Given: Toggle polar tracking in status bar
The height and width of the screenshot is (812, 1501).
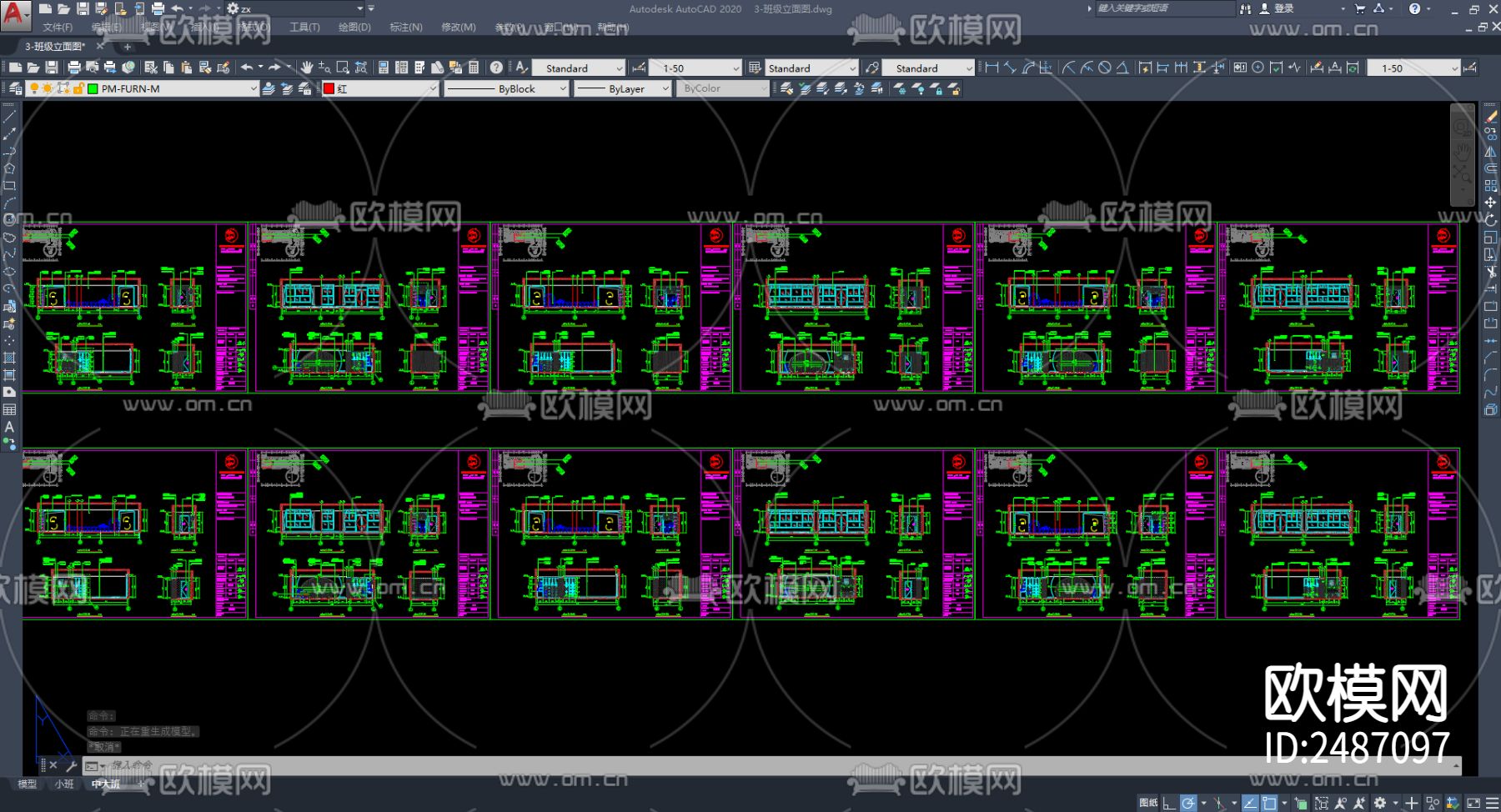Looking at the screenshot, I should click(1188, 803).
